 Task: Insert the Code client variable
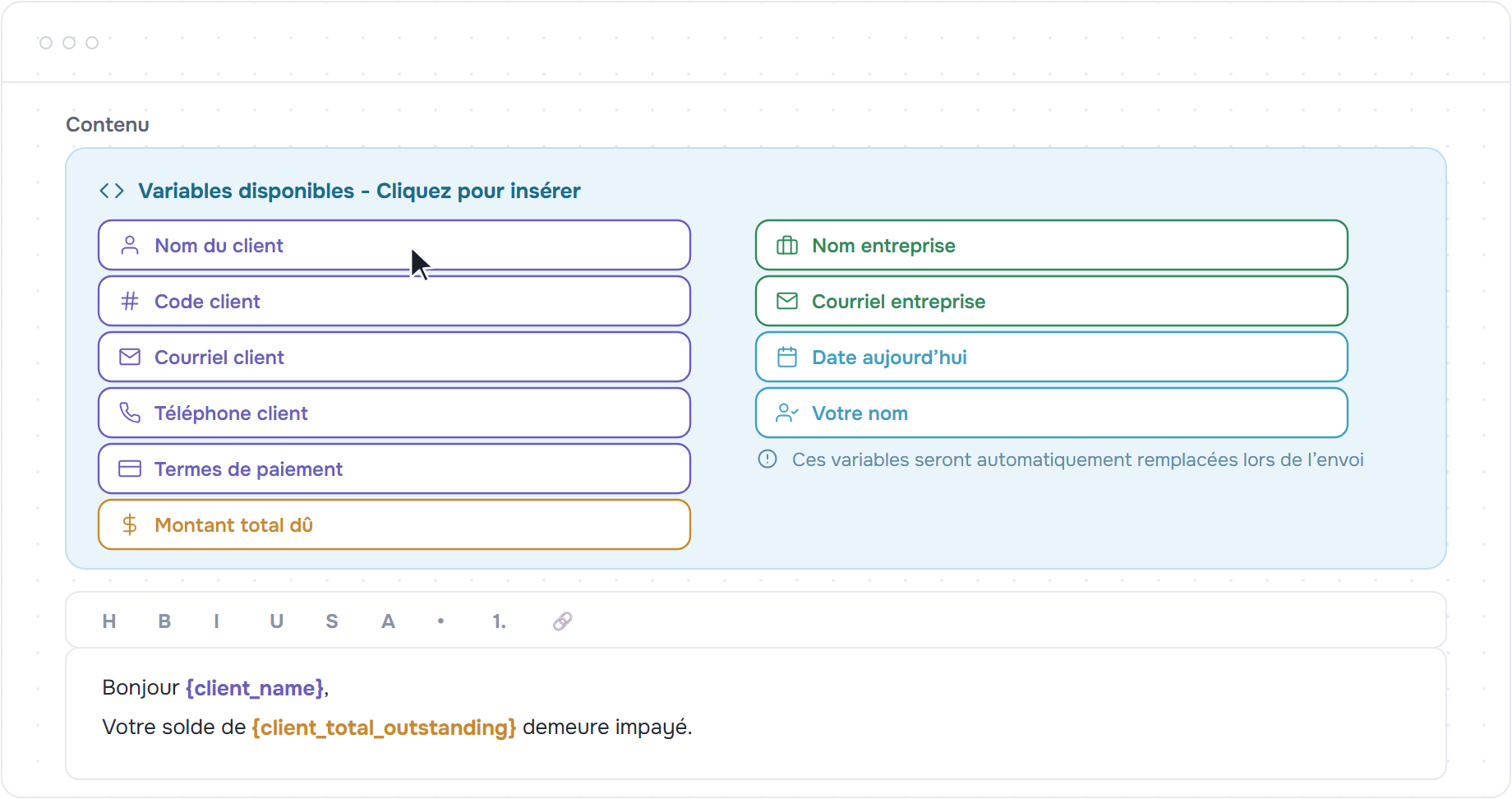coord(394,301)
